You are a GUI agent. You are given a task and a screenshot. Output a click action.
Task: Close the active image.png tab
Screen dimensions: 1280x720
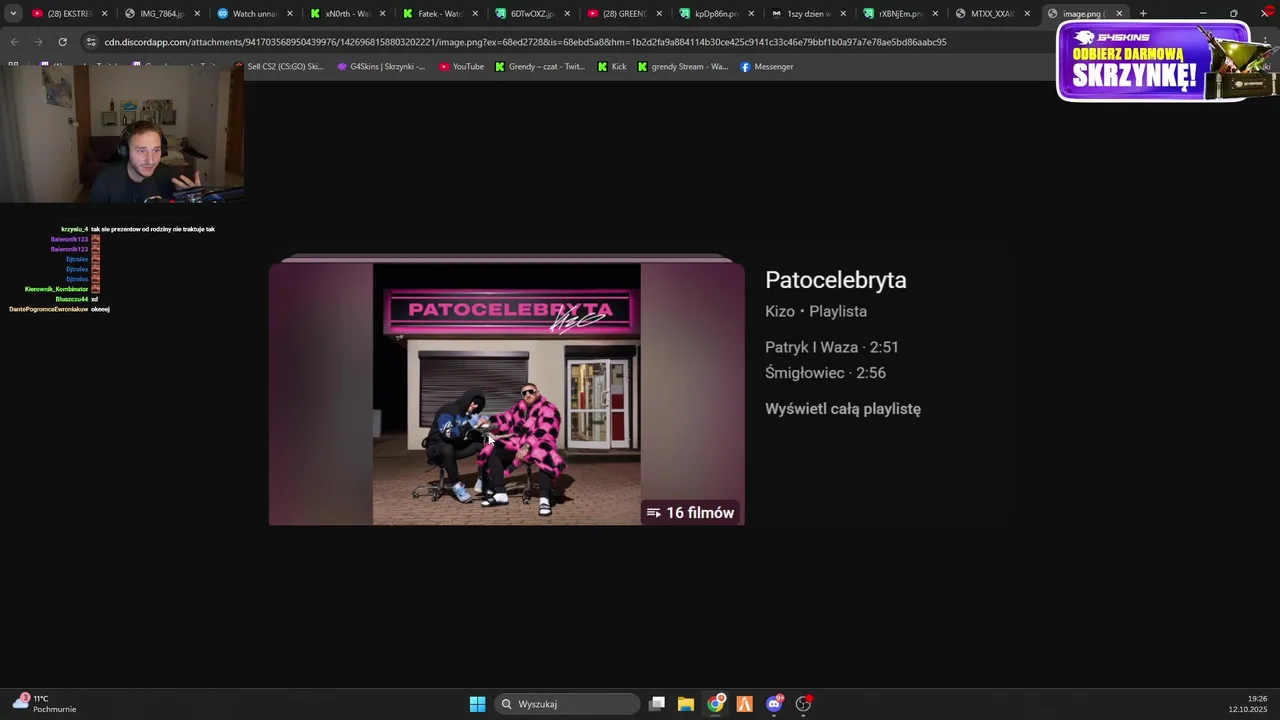(1119, 14)
